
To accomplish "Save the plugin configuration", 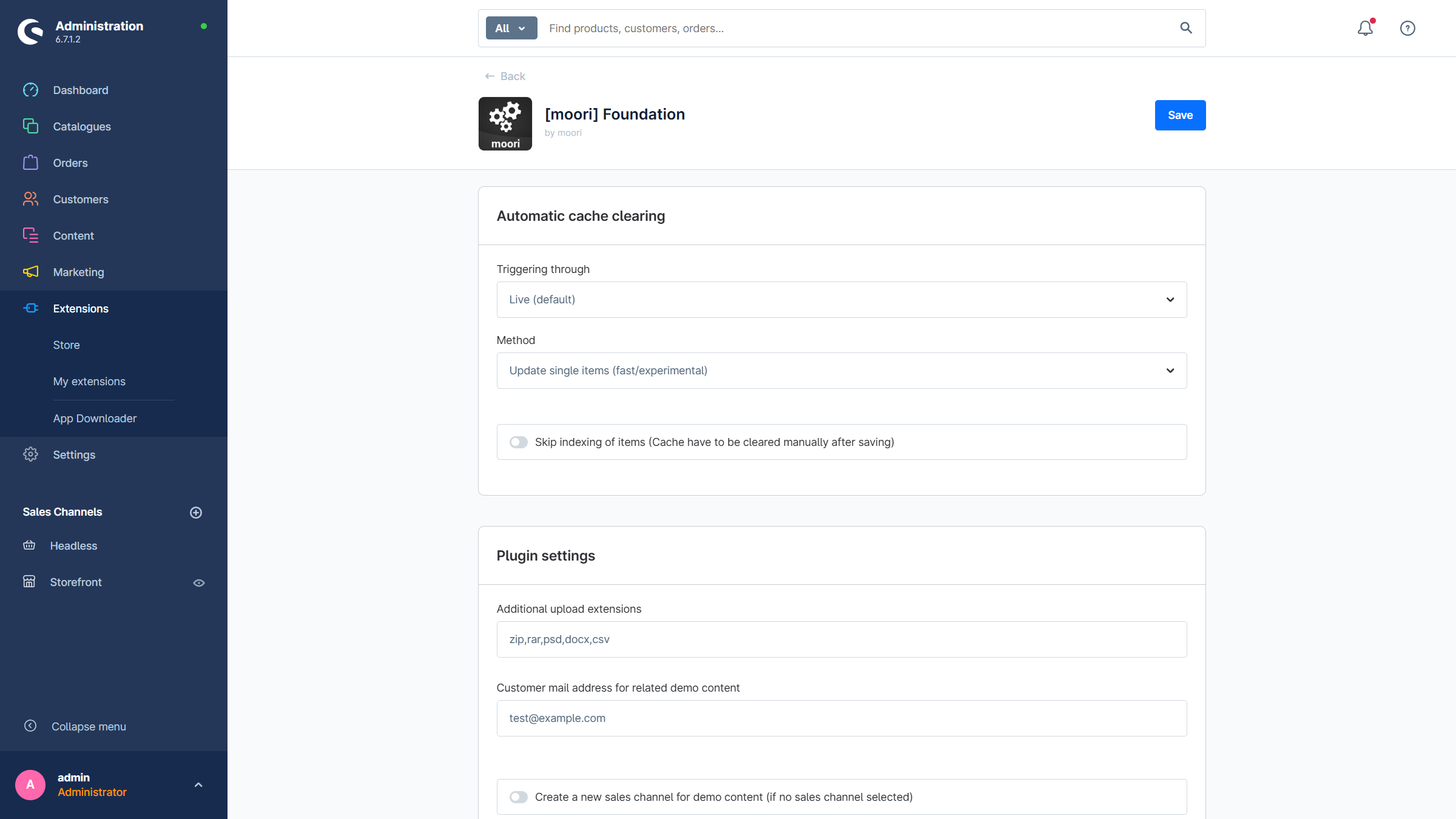I will click(x=1180, y=115).
